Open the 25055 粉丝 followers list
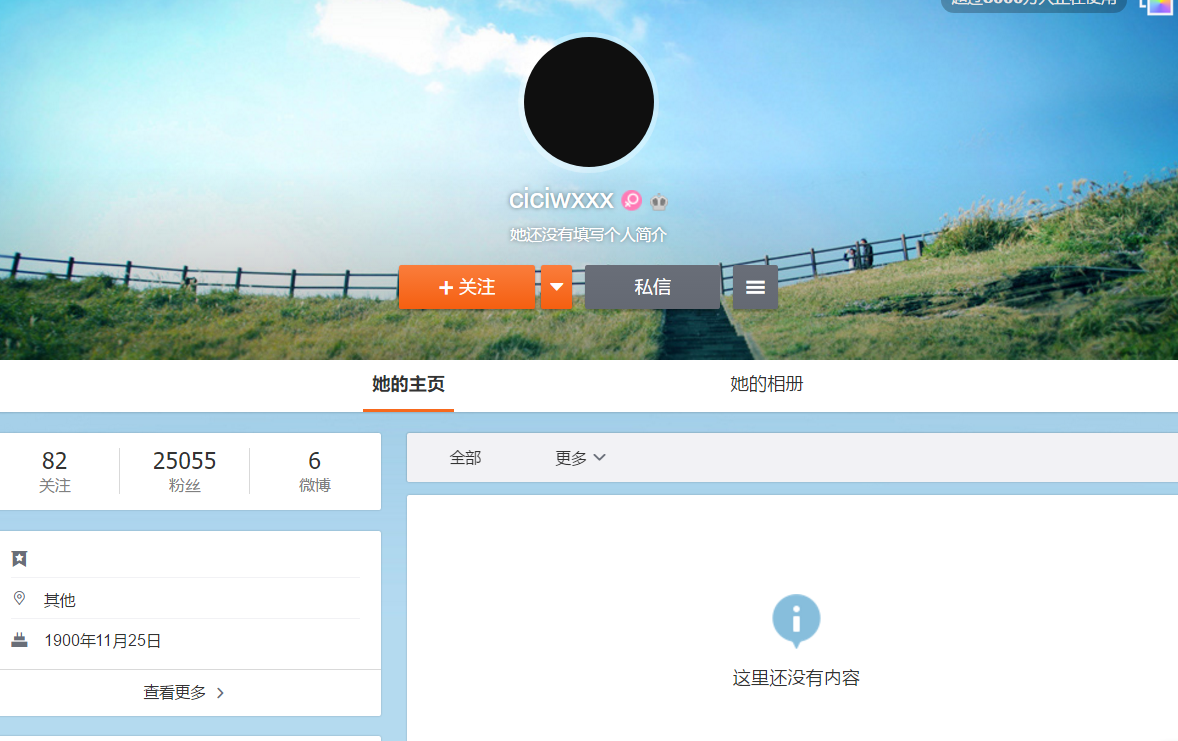1178x741 pixels. coord(185,471)
